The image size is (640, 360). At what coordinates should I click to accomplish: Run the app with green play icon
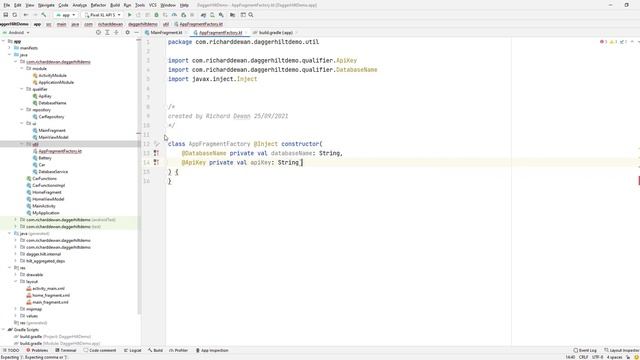coord(129,15)
